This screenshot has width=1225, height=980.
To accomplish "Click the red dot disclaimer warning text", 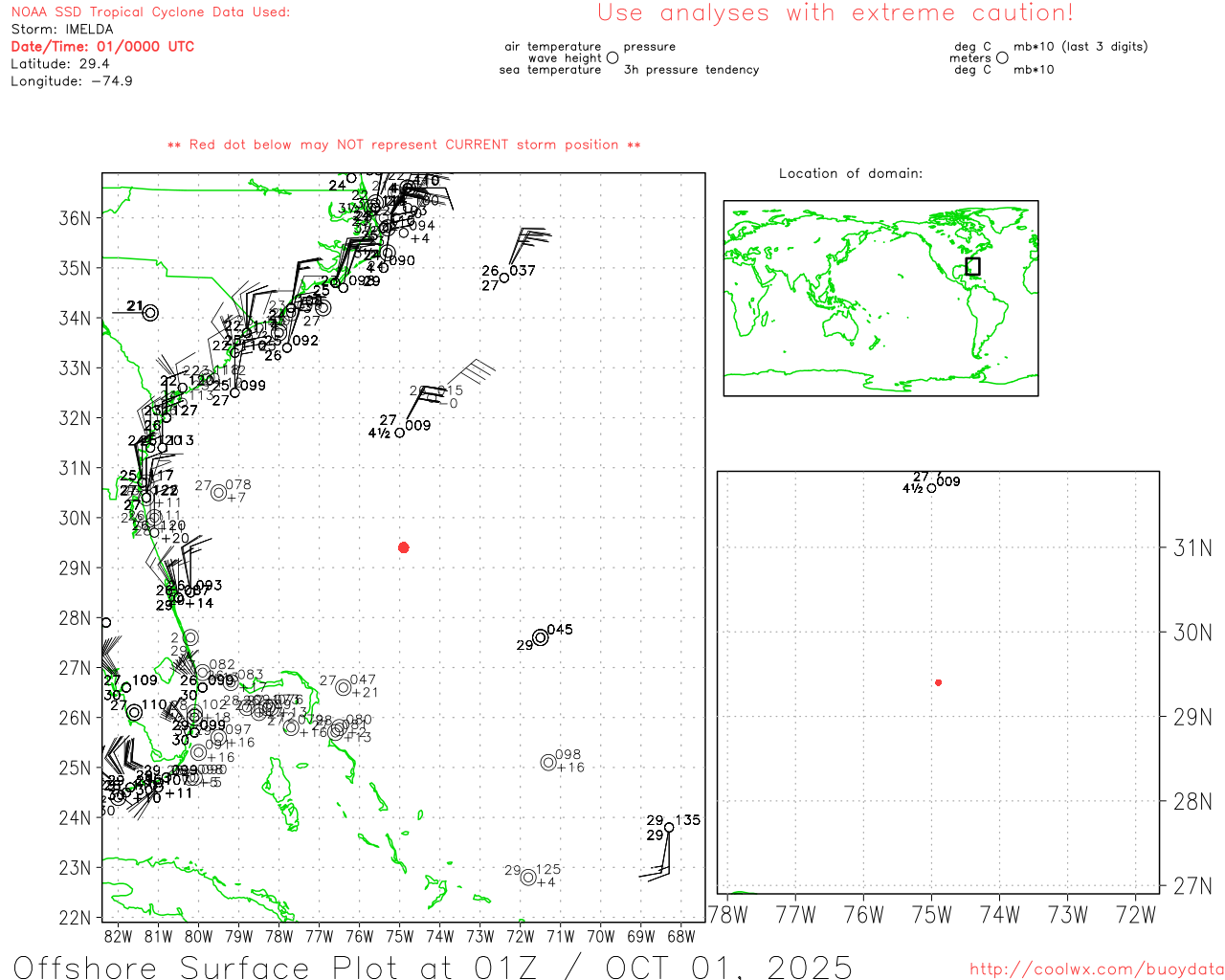I will click(x=404, y=145).
